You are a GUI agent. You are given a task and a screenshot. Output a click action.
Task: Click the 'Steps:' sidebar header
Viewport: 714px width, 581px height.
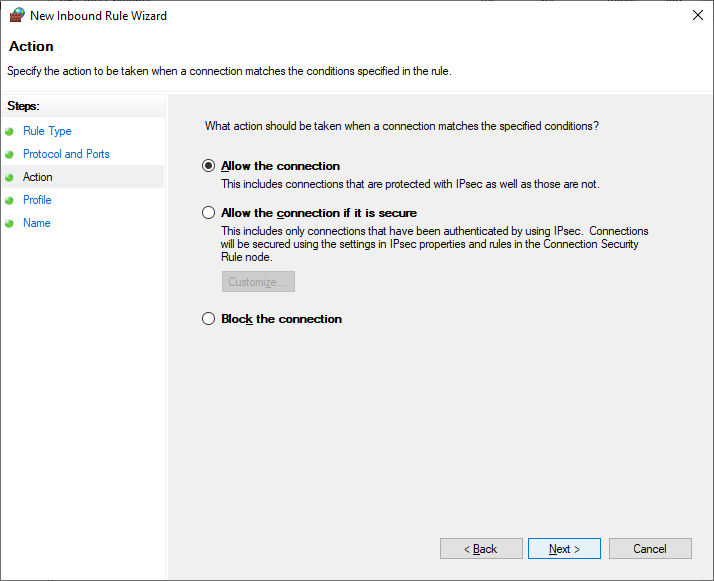pyautogui.click(x=23, y=106)
